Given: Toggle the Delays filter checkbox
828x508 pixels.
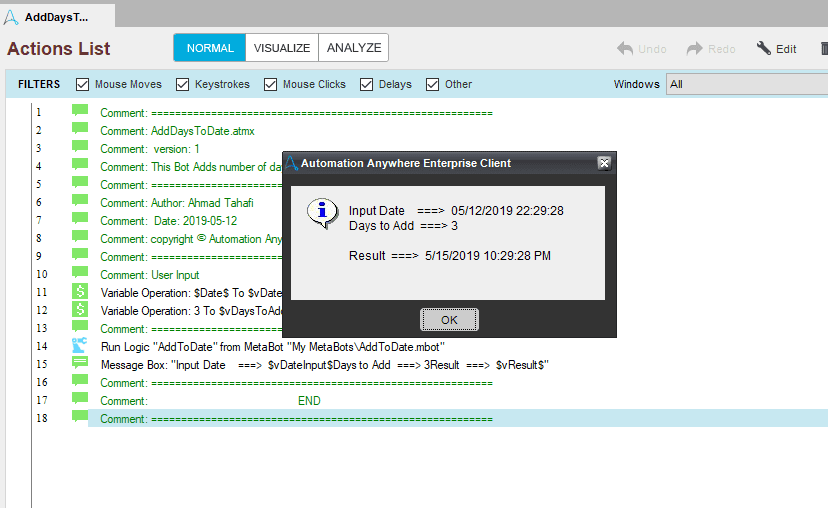Looking at the screenshot, I should (x=366, y=84).
